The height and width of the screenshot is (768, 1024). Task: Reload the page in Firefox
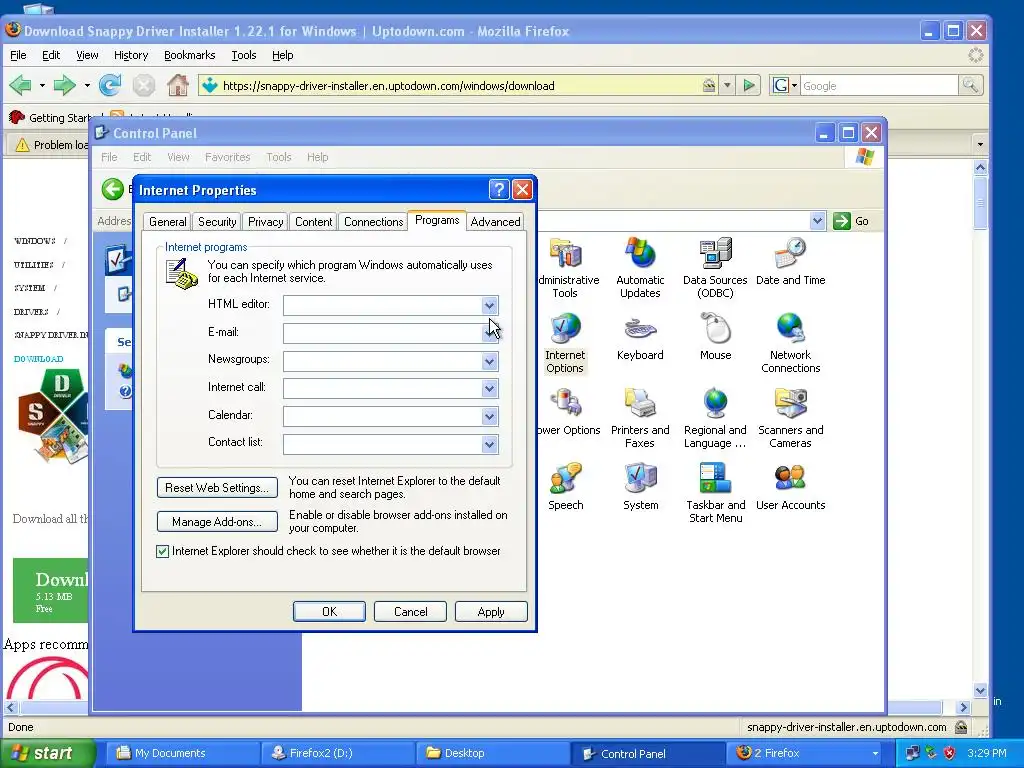(x=110, y=85)
